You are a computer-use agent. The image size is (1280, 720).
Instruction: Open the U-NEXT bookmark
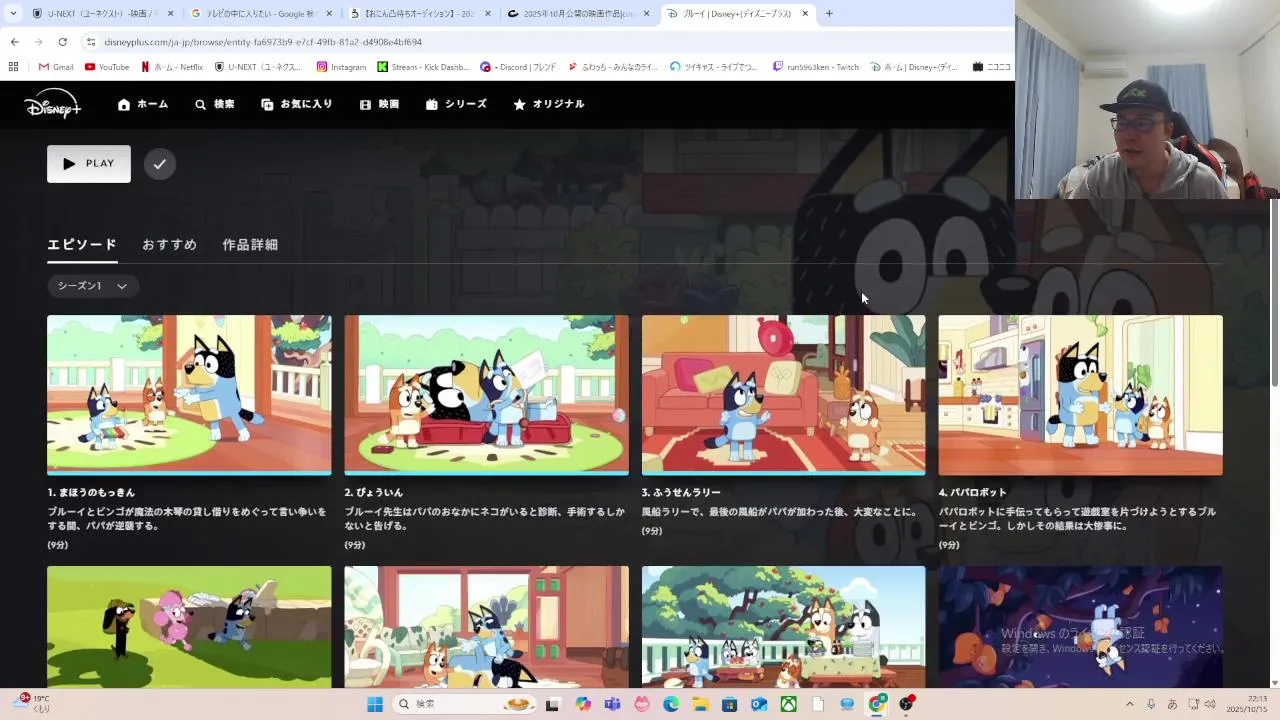point(257,67)
